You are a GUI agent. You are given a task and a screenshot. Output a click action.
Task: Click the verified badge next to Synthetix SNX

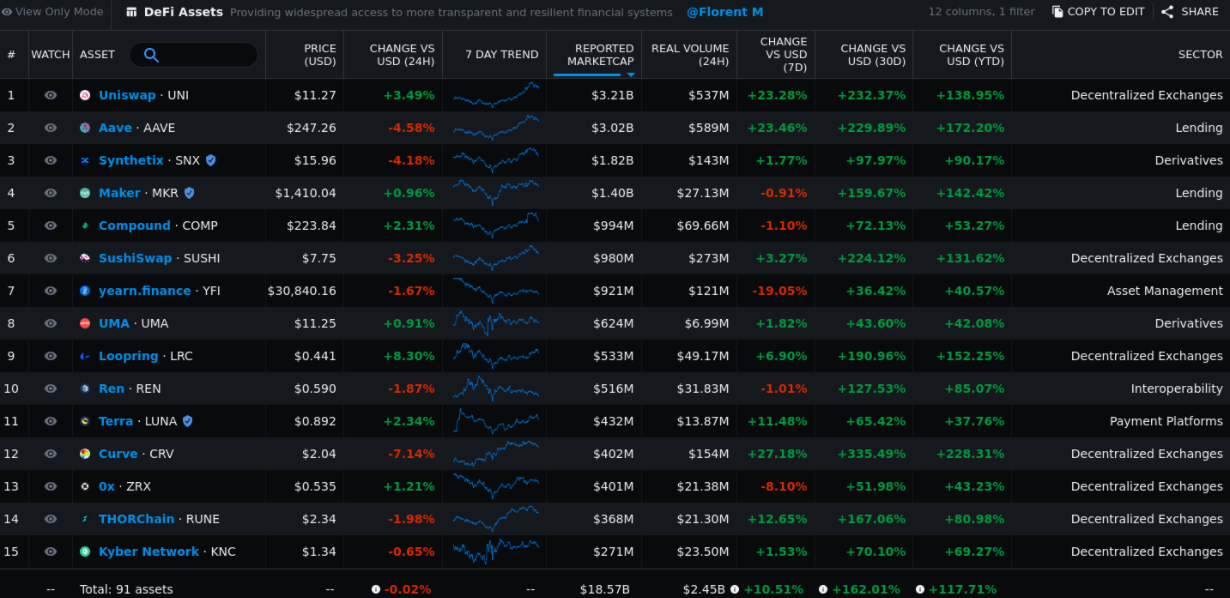pyautogui.click(x=210, y=161)
